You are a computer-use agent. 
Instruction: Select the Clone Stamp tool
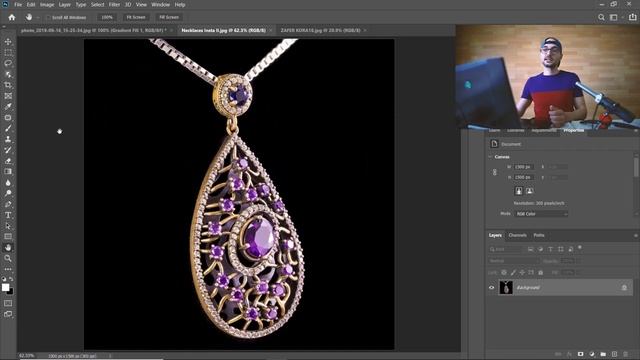tap(8, 139)
